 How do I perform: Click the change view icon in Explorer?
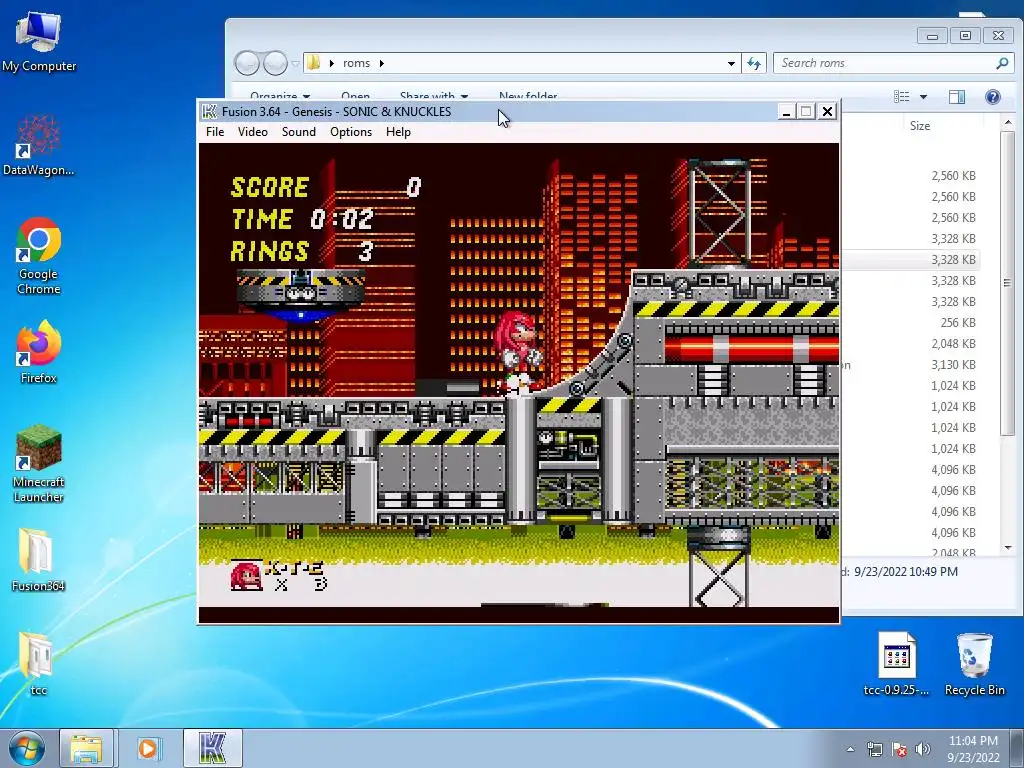(x=902, y=97)
